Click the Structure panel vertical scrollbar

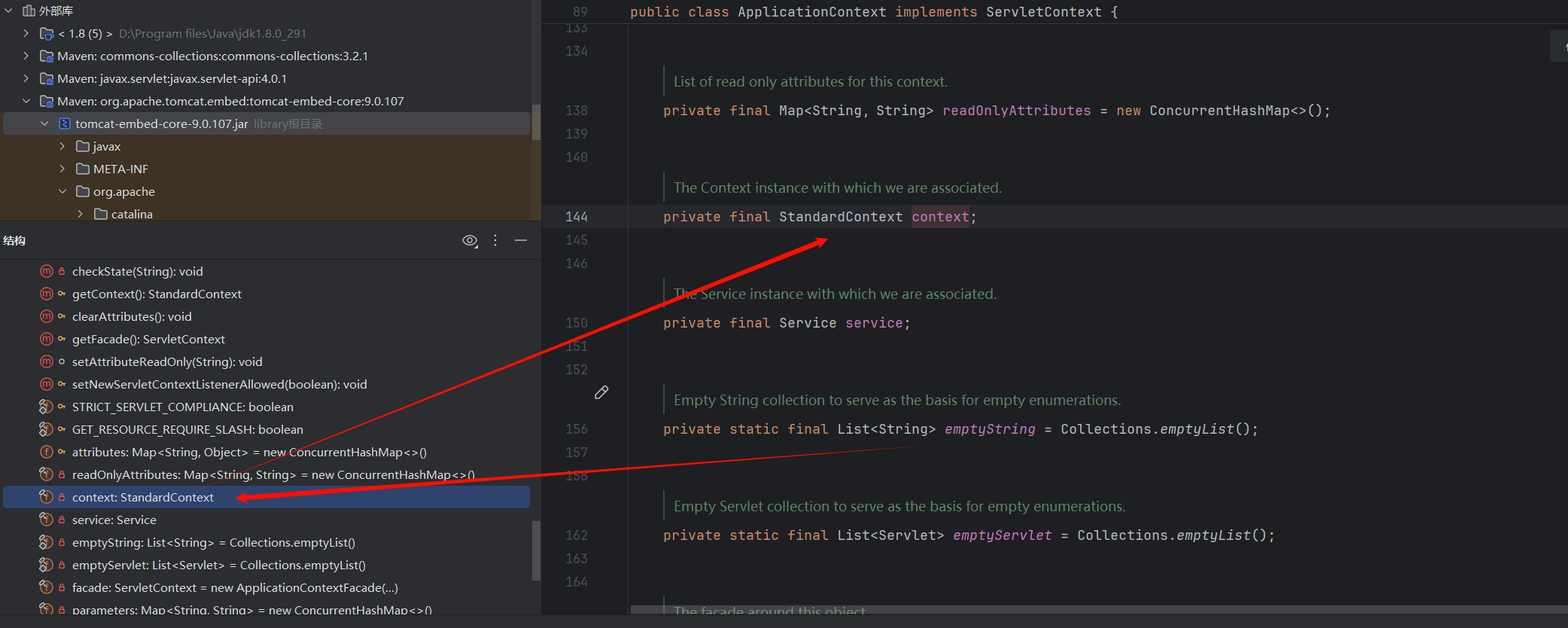click(536, 550)
